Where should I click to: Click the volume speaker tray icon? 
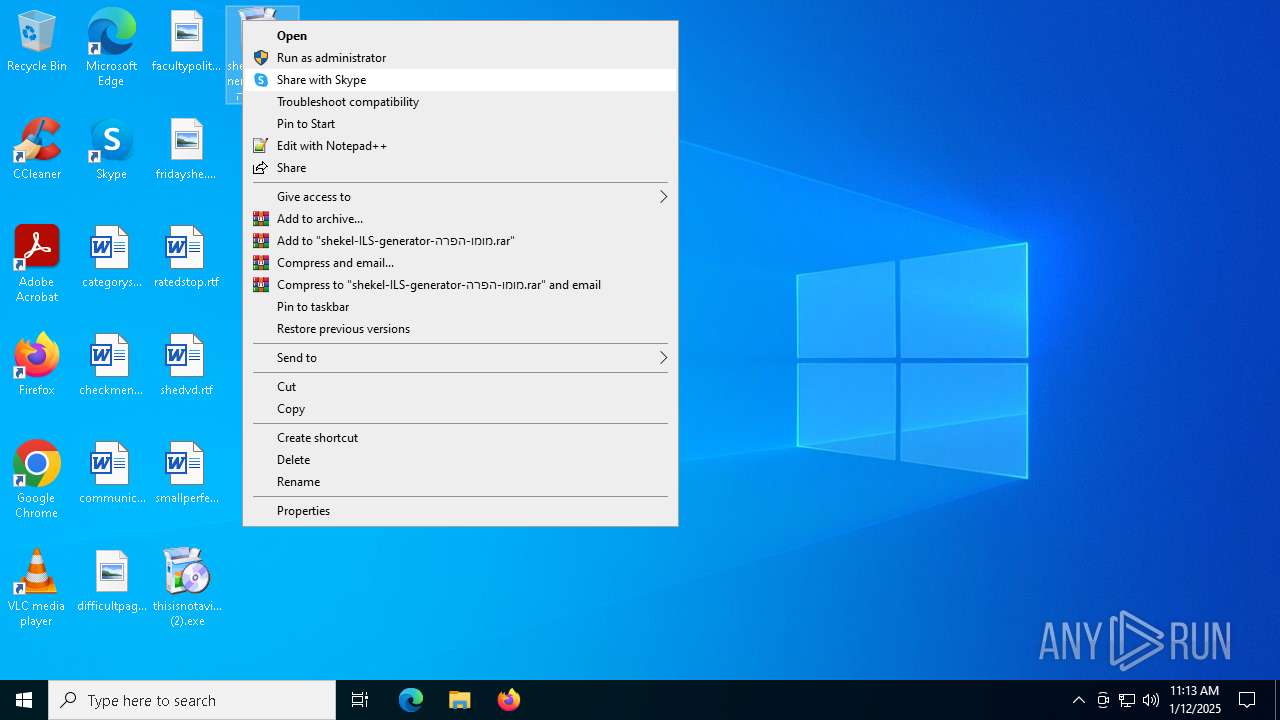[1151, 700]
